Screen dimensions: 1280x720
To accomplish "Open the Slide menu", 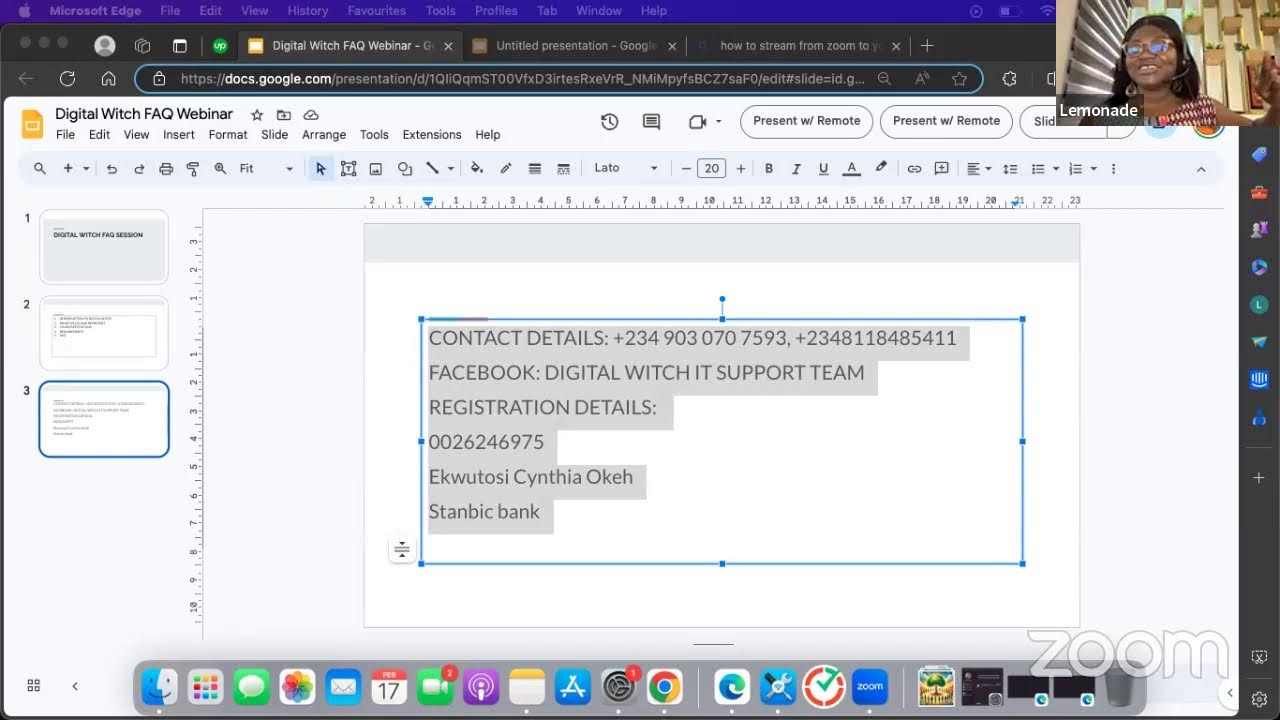I will click(x=274, y=135).
